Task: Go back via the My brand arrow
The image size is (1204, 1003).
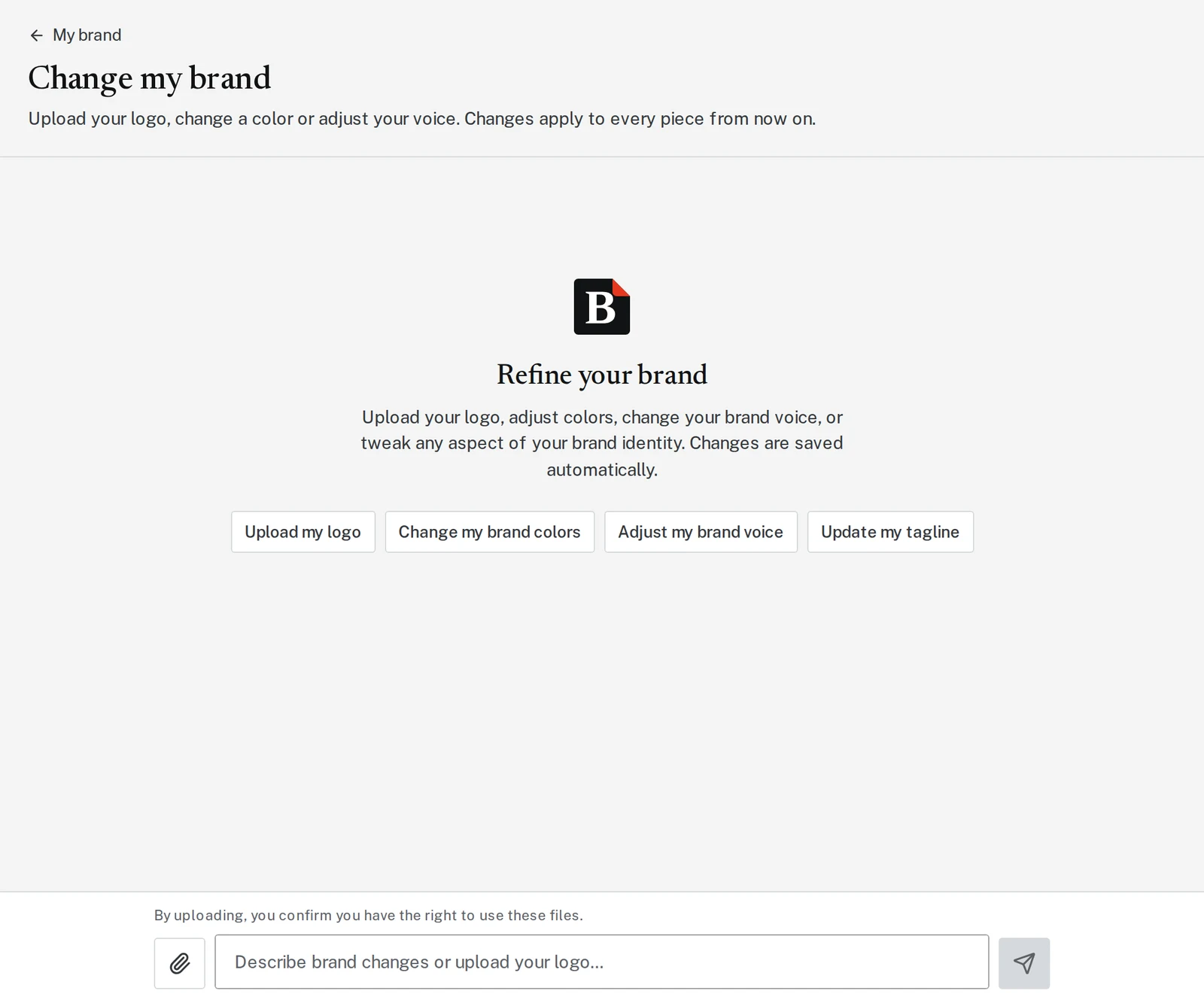Action: [36, 35]
